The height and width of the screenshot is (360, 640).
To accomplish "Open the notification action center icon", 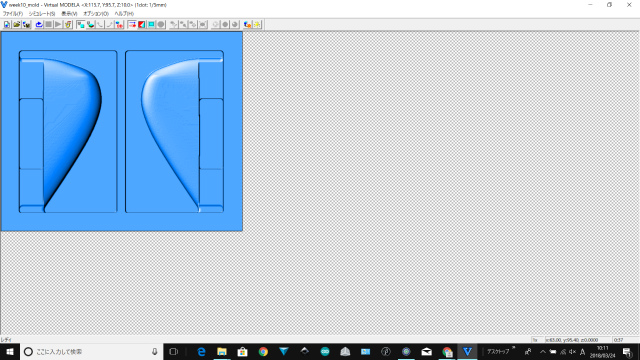I will point(627,351).
